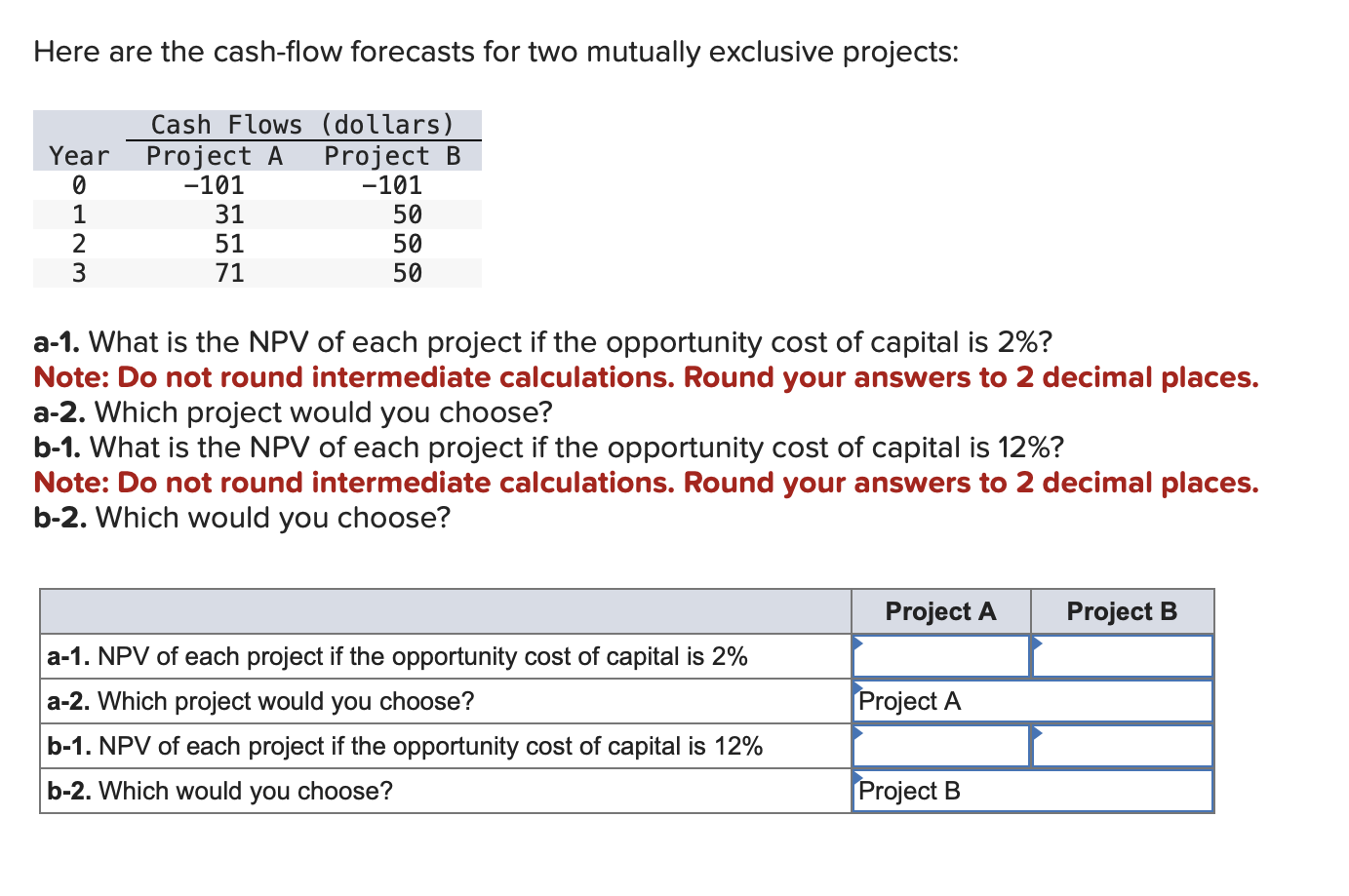Click the Project A NPV input field for 2%
This screenshot has width=1349, height=896.
[x=939, y=656]
